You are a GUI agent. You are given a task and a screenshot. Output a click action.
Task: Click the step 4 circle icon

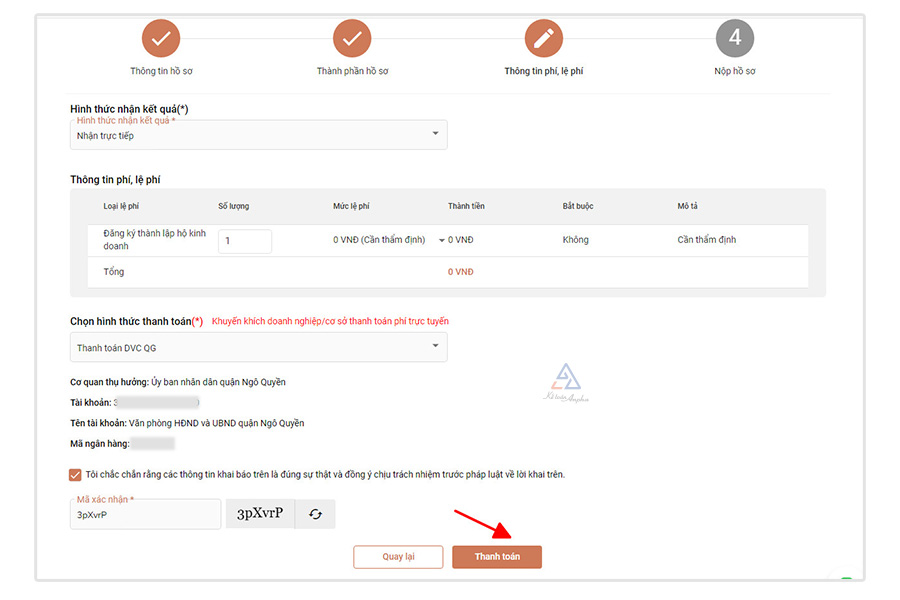[x=735, y=38]
